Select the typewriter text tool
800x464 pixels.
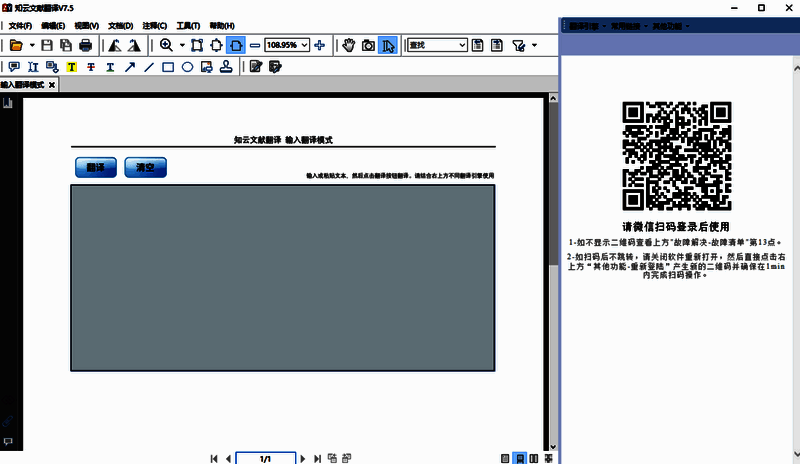coord(33,67)
